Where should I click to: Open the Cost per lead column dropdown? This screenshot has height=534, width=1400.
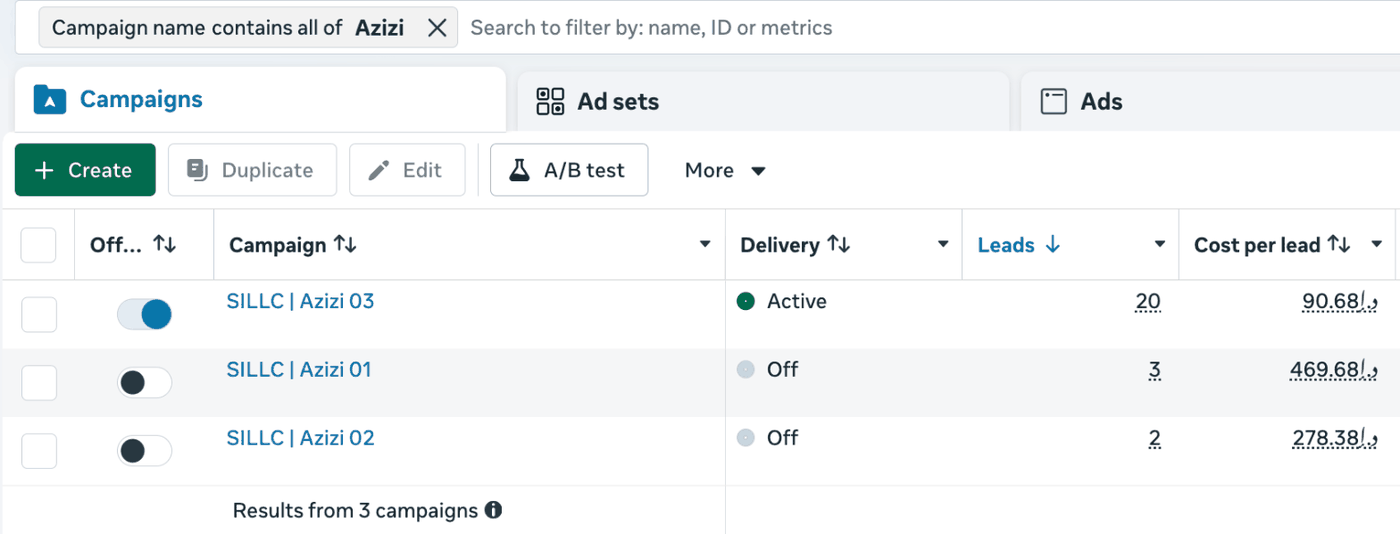tap(1377, 245)
